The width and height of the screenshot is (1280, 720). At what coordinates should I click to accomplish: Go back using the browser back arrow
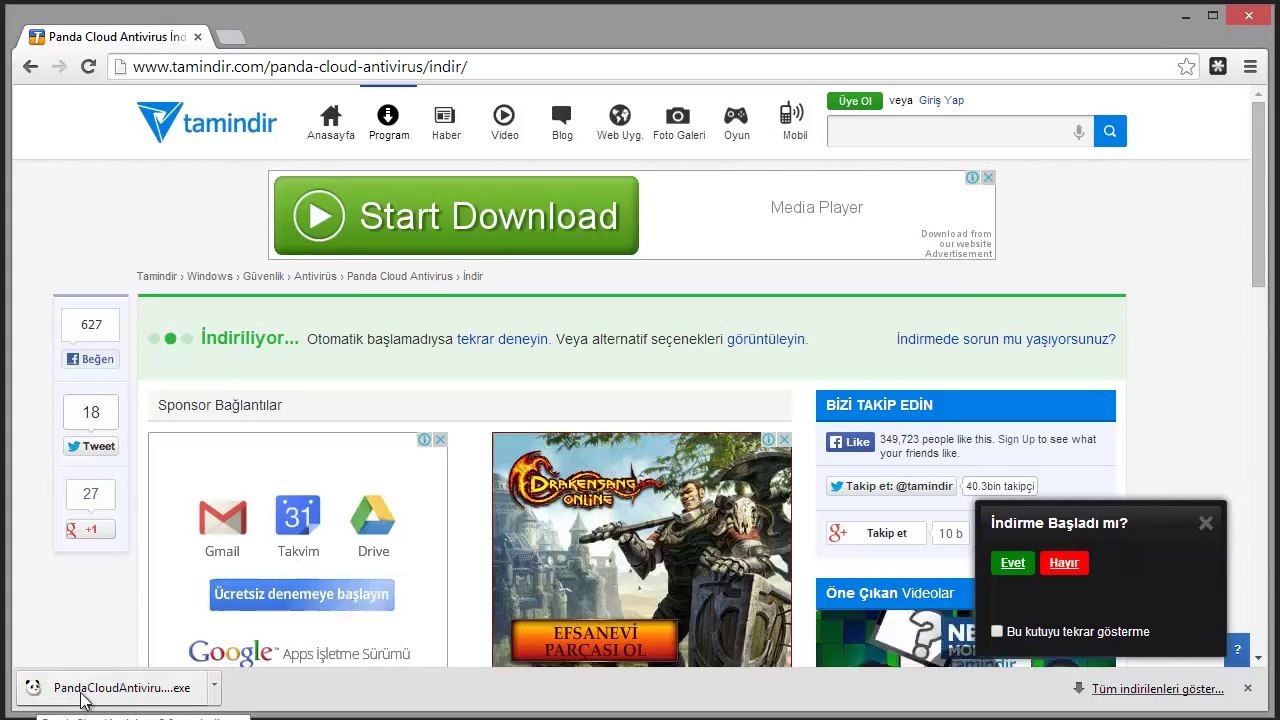(30, 67)
